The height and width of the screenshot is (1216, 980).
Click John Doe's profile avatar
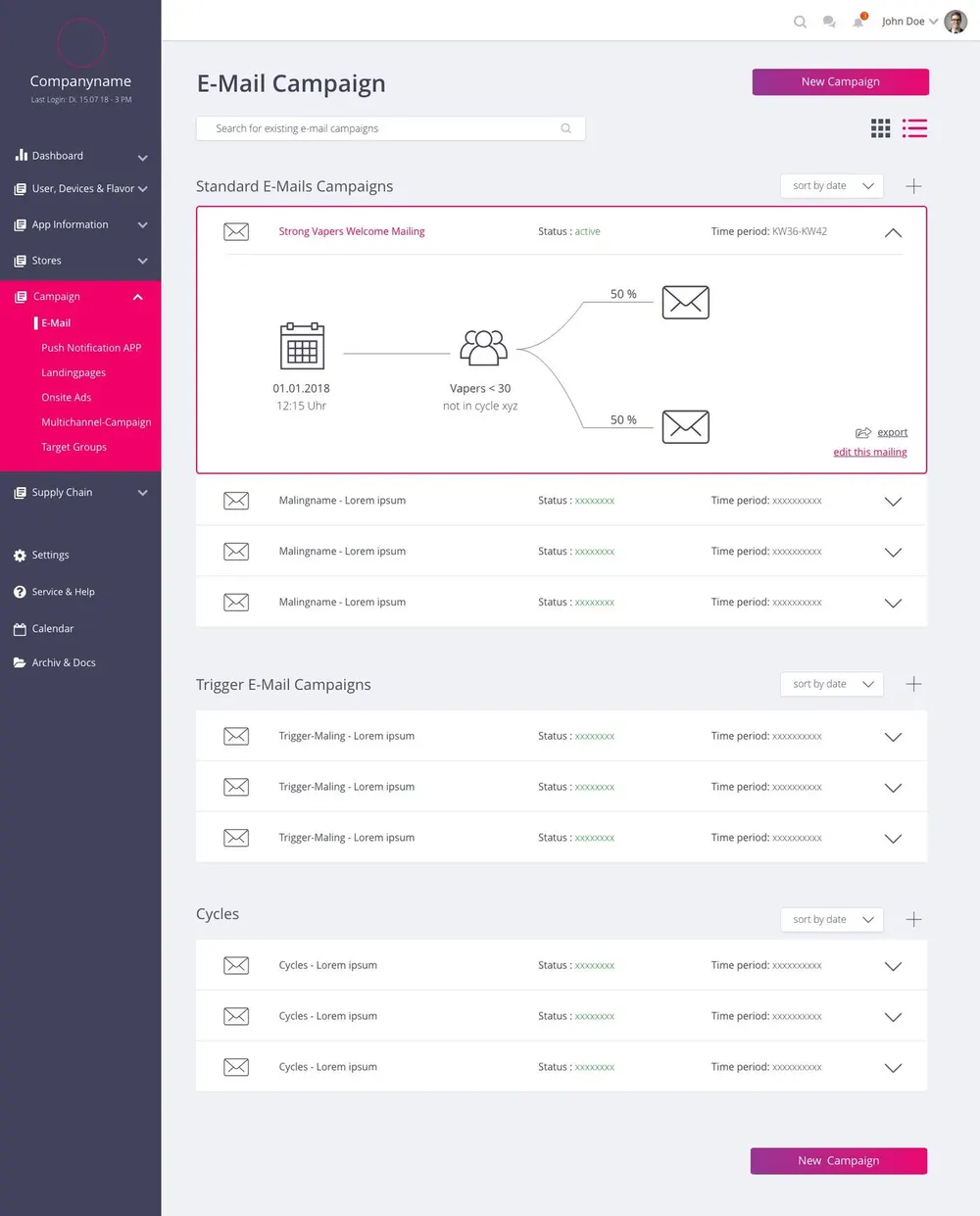tap(955, 22)
